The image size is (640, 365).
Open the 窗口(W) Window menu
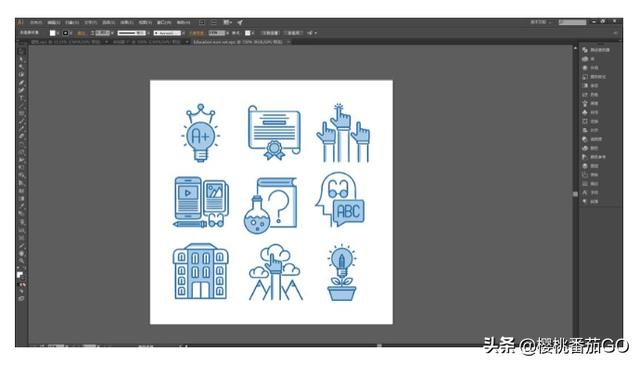164,22
